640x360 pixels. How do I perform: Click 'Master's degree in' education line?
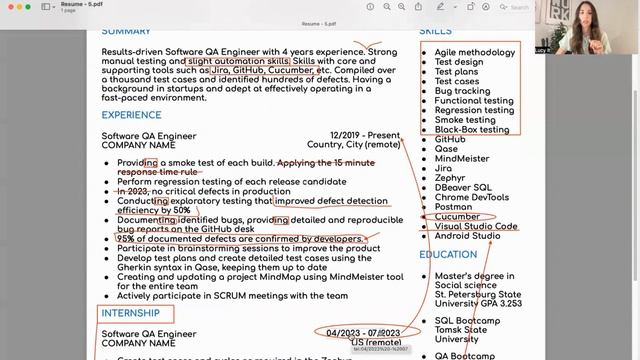coord(474,276)
